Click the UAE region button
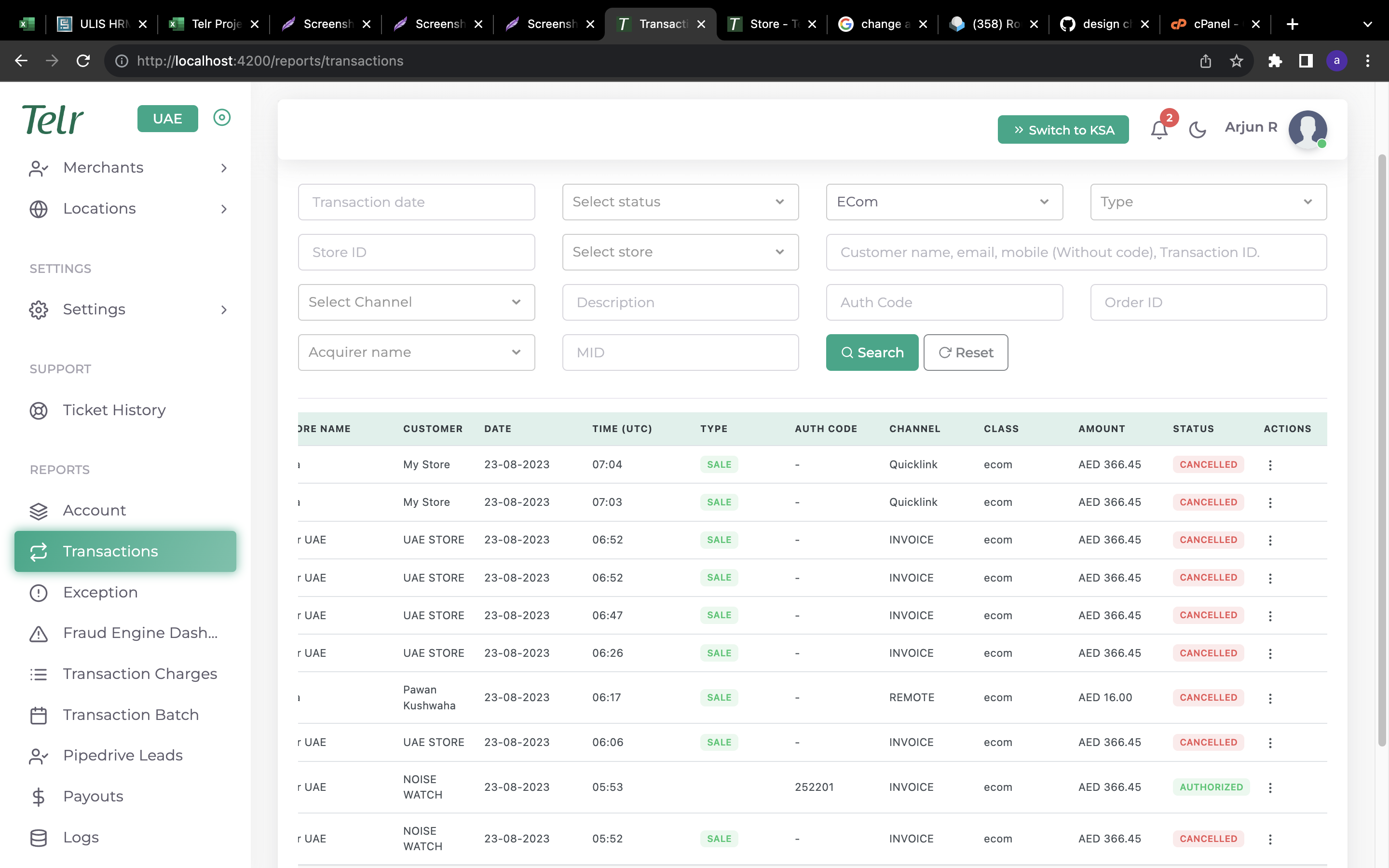1389x868 pixels. click(x=168, y=119)
